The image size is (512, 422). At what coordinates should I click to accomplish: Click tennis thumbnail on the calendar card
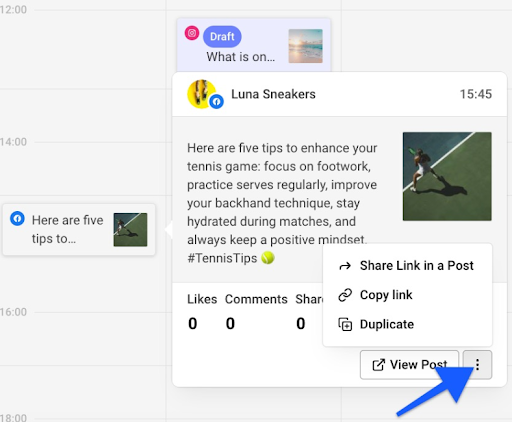click(130, 230)
